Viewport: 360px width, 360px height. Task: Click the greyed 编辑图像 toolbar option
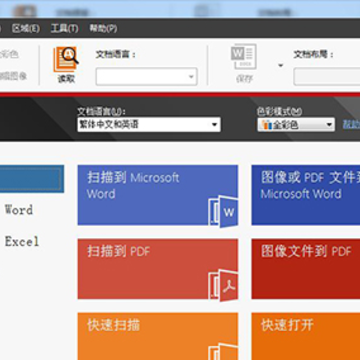coord(13,76)
